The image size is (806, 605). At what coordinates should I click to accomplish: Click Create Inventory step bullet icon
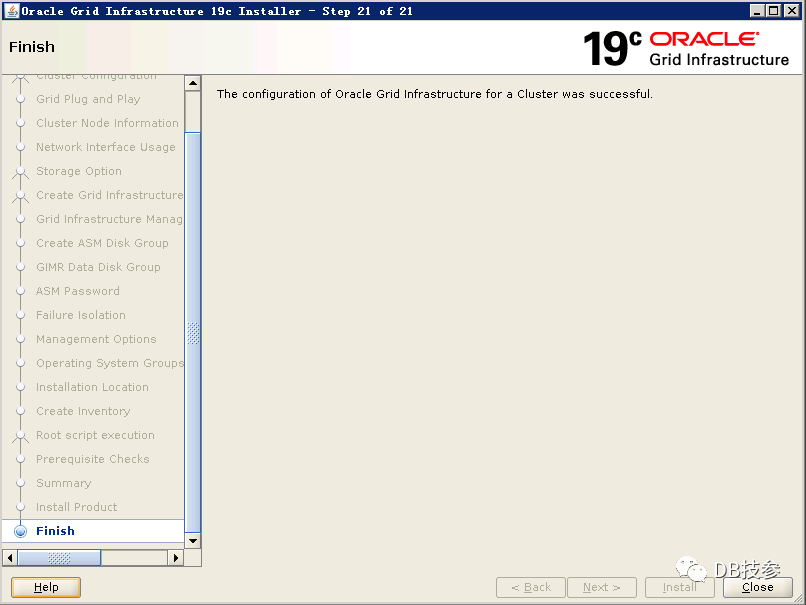[x=21, y=411]
